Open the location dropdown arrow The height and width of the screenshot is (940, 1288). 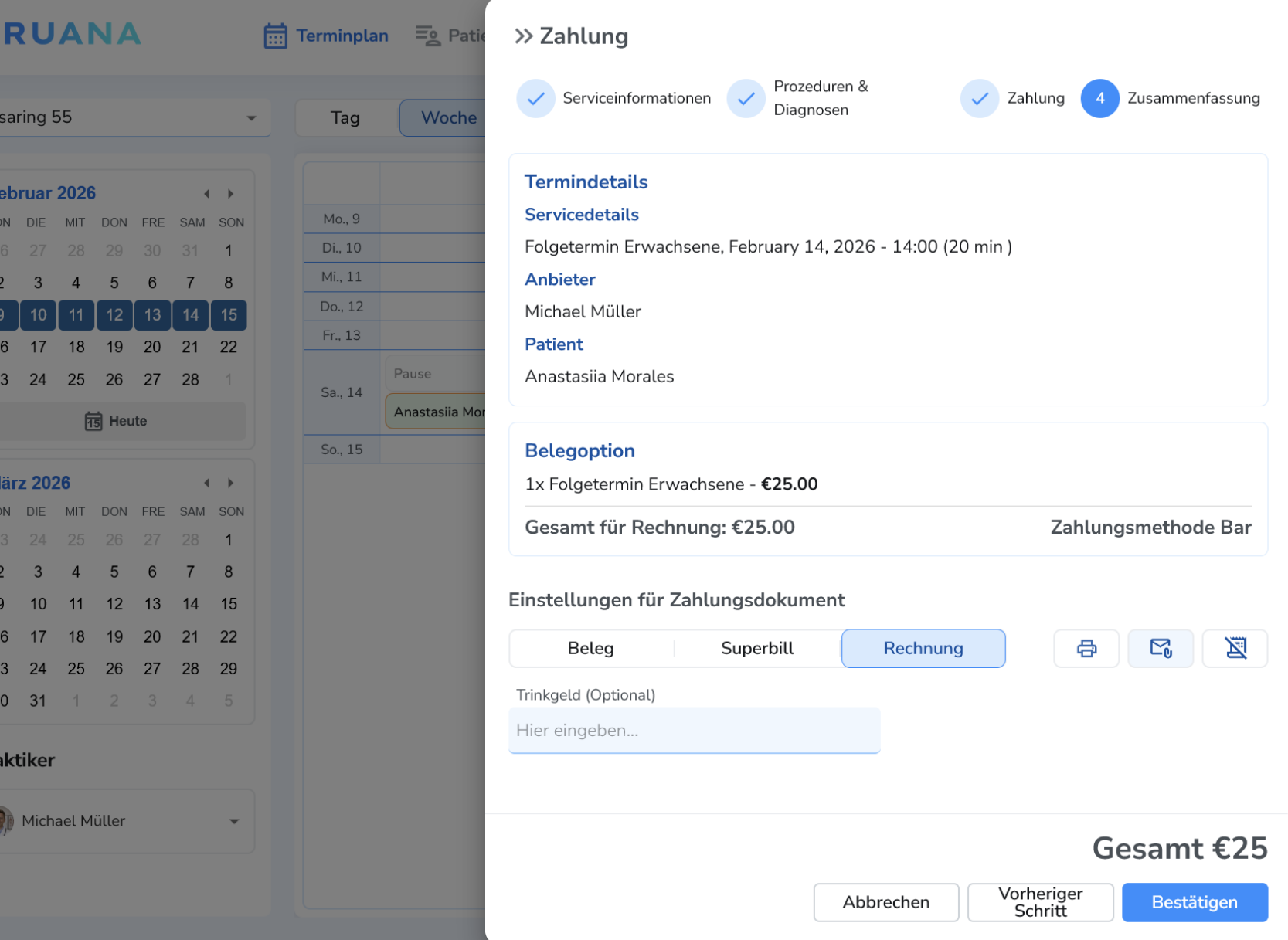pyautogui.click(x=251, y=118)
